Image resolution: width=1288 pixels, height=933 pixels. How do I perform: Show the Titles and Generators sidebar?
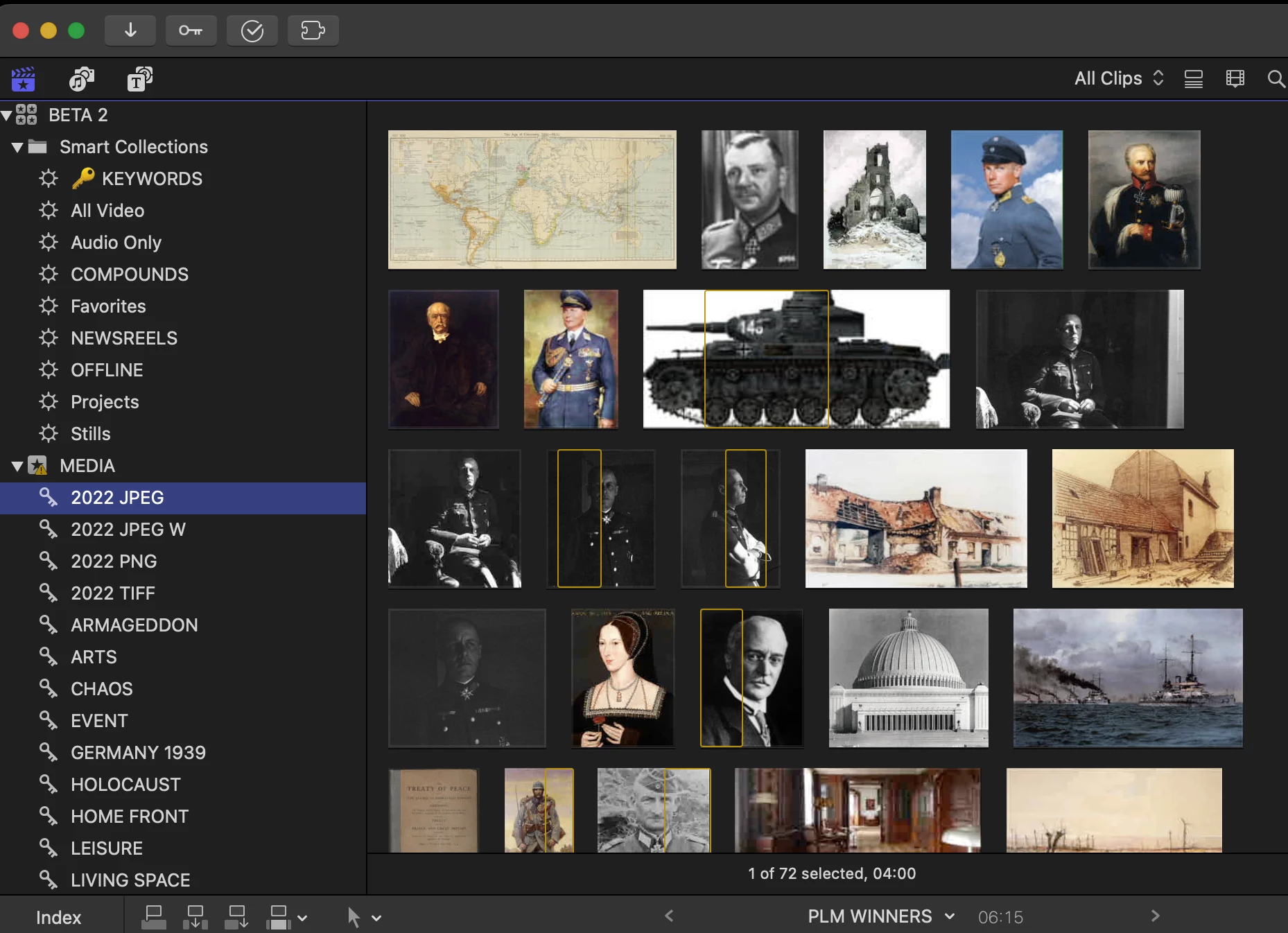point(140,79)
